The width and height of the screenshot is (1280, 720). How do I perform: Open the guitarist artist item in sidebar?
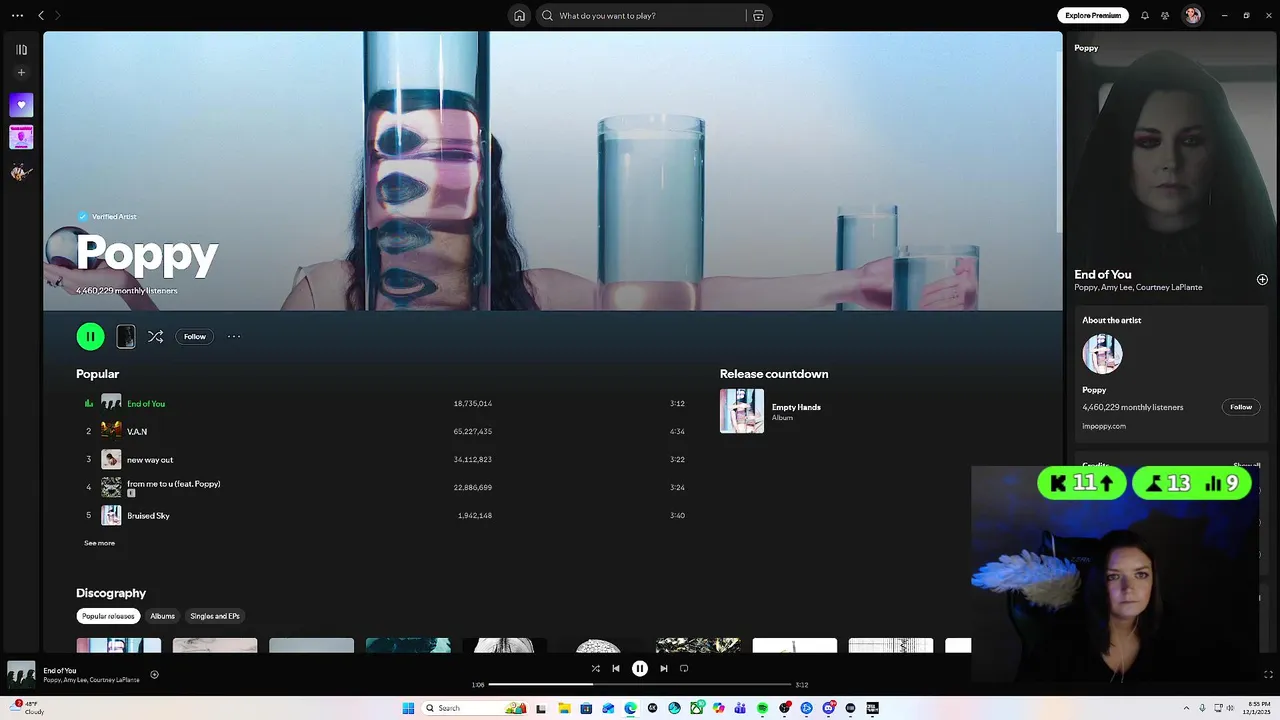tap(21, 171)
